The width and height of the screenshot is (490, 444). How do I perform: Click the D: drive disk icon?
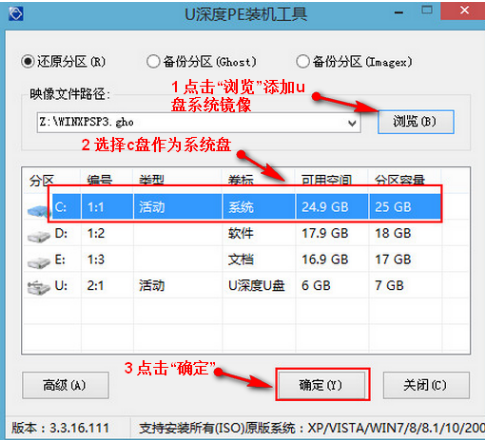[x=38, y=237]
